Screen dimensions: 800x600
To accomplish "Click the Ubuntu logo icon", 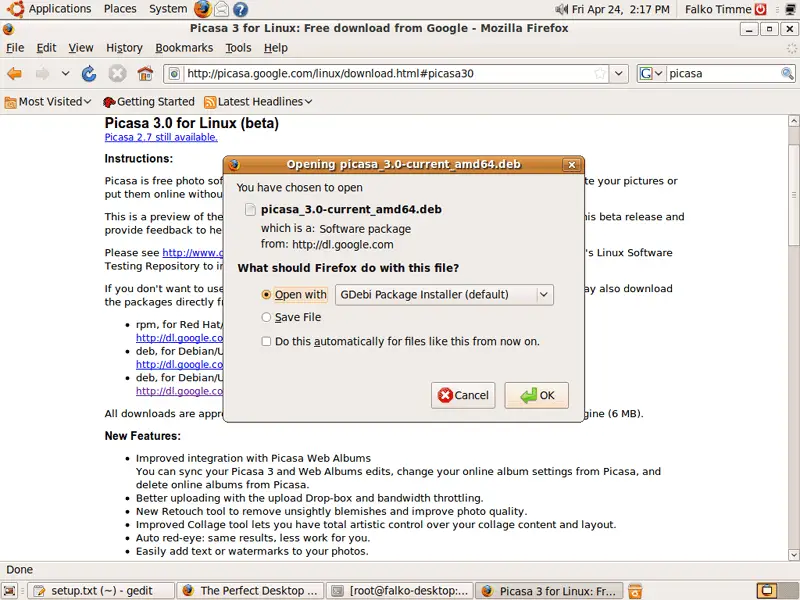I will (15, 9).
